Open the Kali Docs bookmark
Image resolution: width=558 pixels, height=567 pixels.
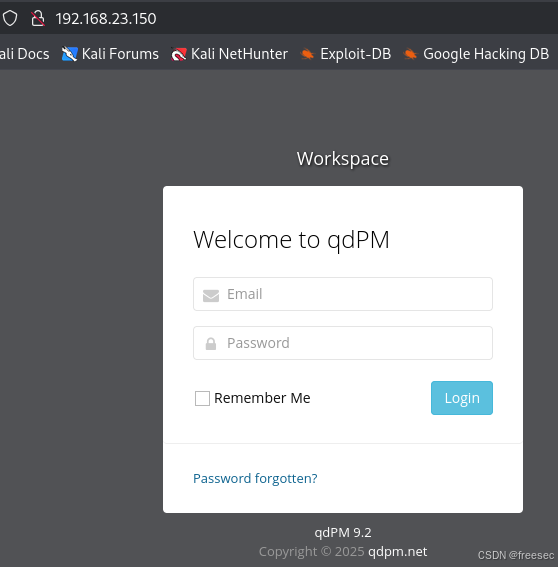(25, 54)
